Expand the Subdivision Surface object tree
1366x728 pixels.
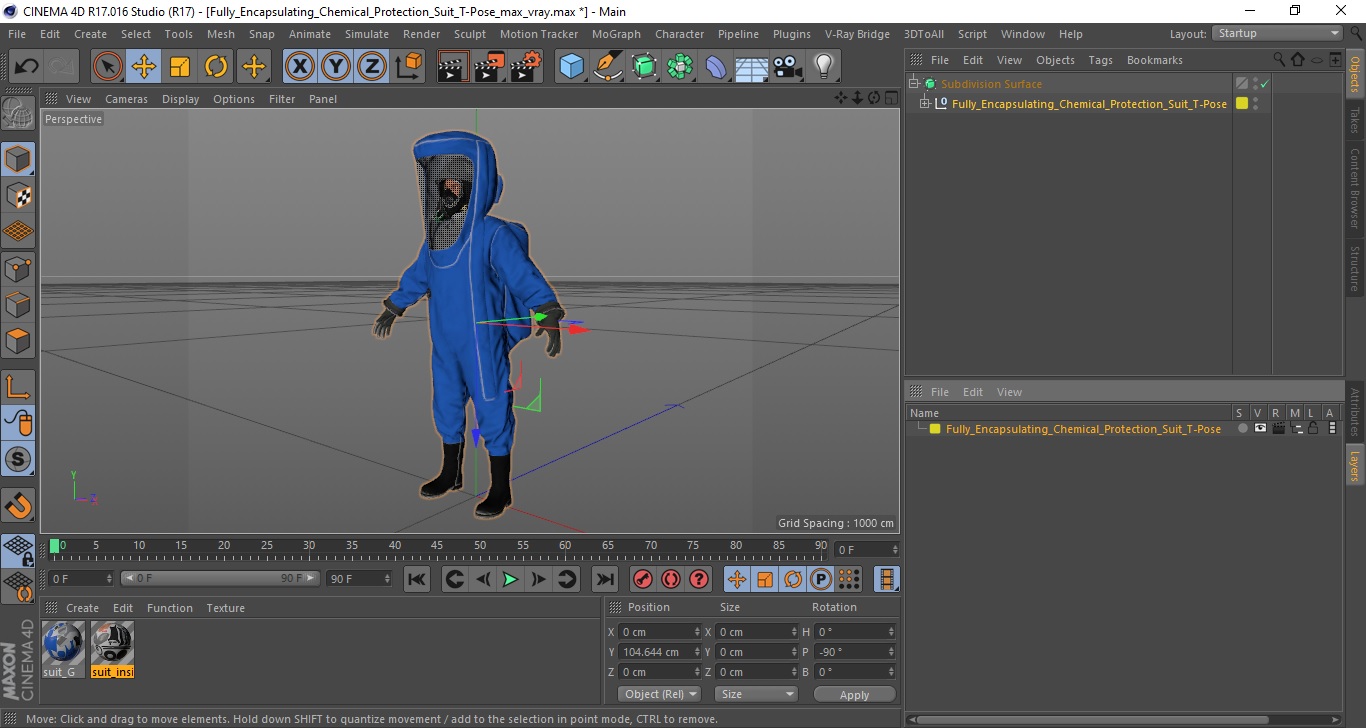(x=914, y=84)
